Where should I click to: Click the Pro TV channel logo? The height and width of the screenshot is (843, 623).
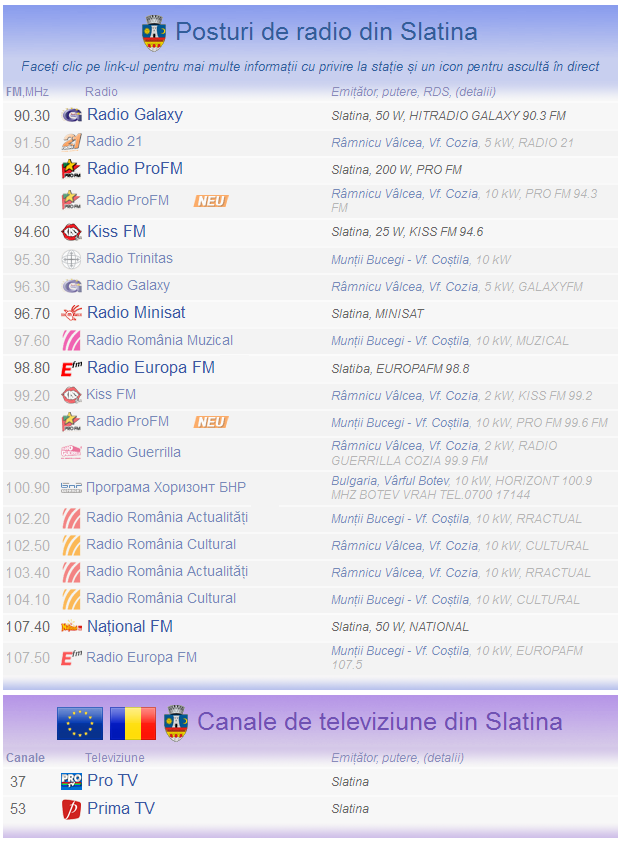71,781
